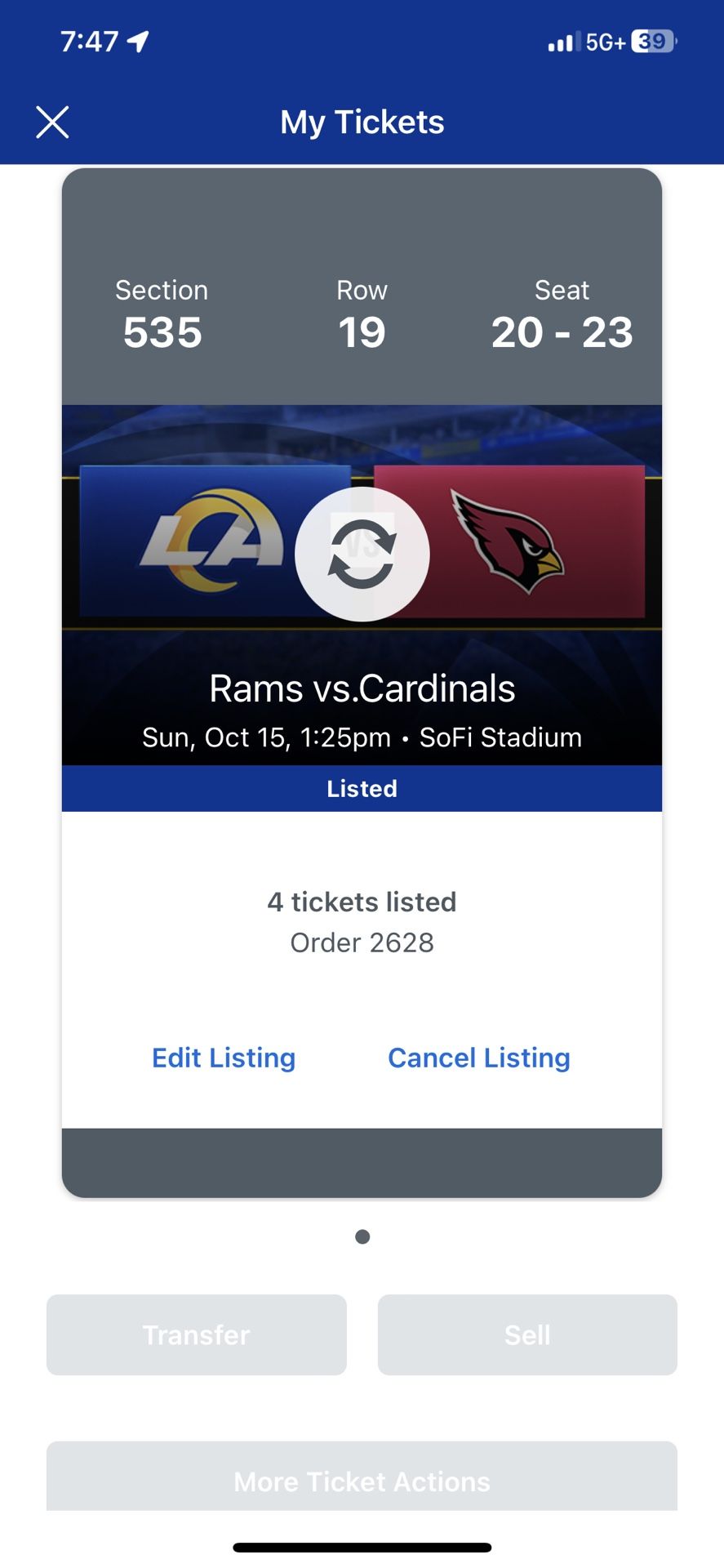Select Cancel Listing
This screenshot has width=724, height=1568.
478,1058
